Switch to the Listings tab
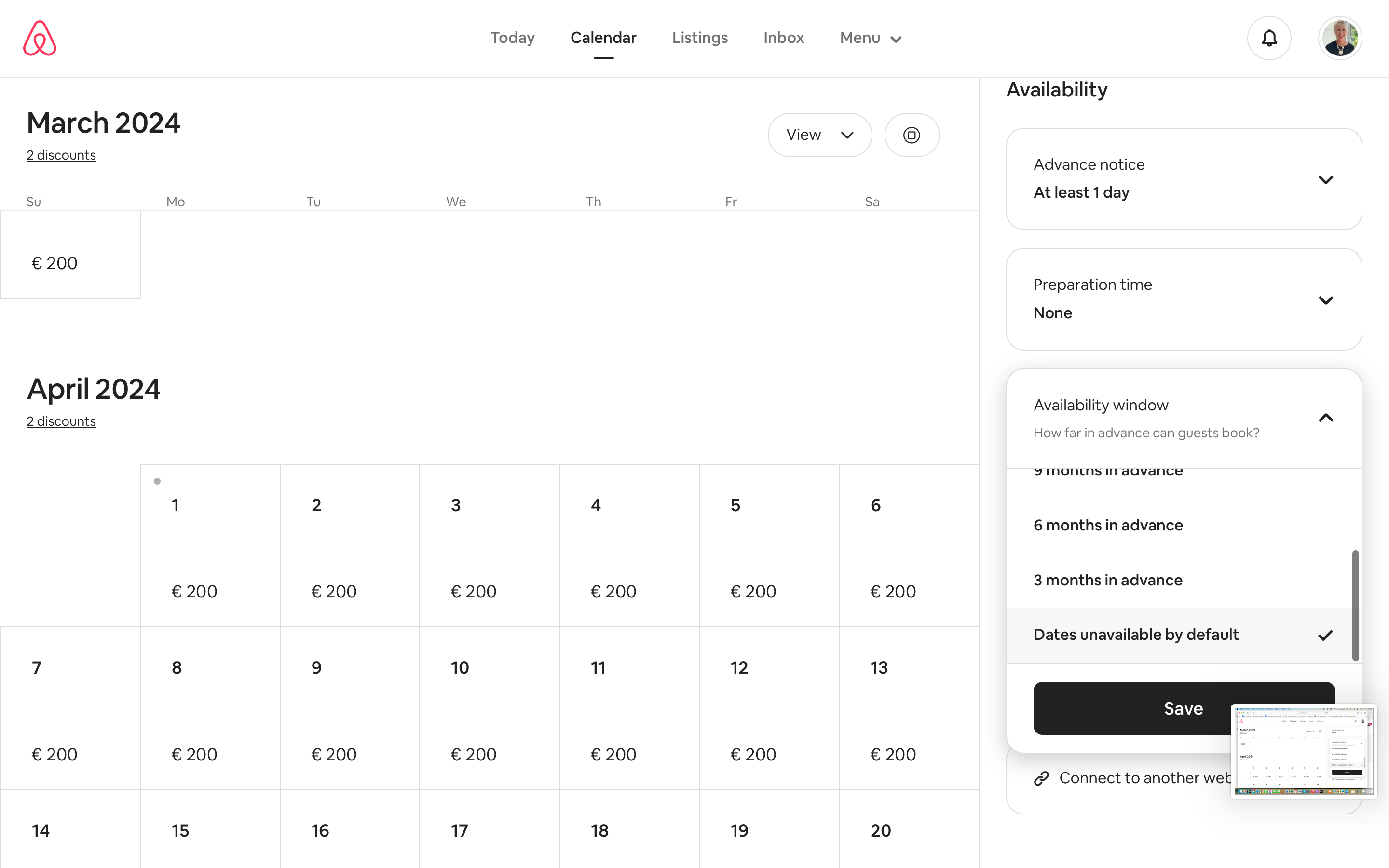 click(x=700, y=38)
